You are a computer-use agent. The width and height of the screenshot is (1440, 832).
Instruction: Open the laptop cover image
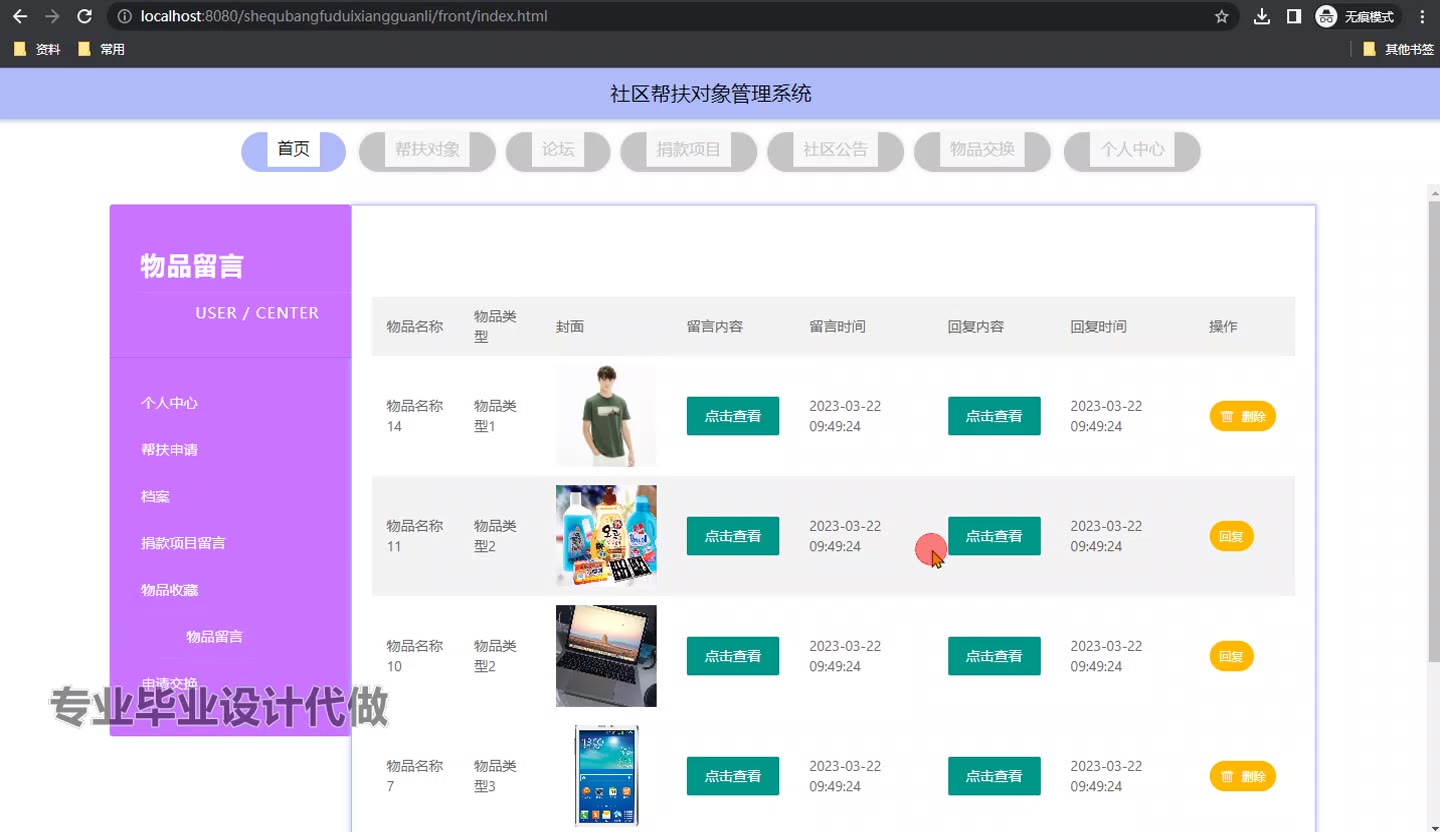[606, 656]
